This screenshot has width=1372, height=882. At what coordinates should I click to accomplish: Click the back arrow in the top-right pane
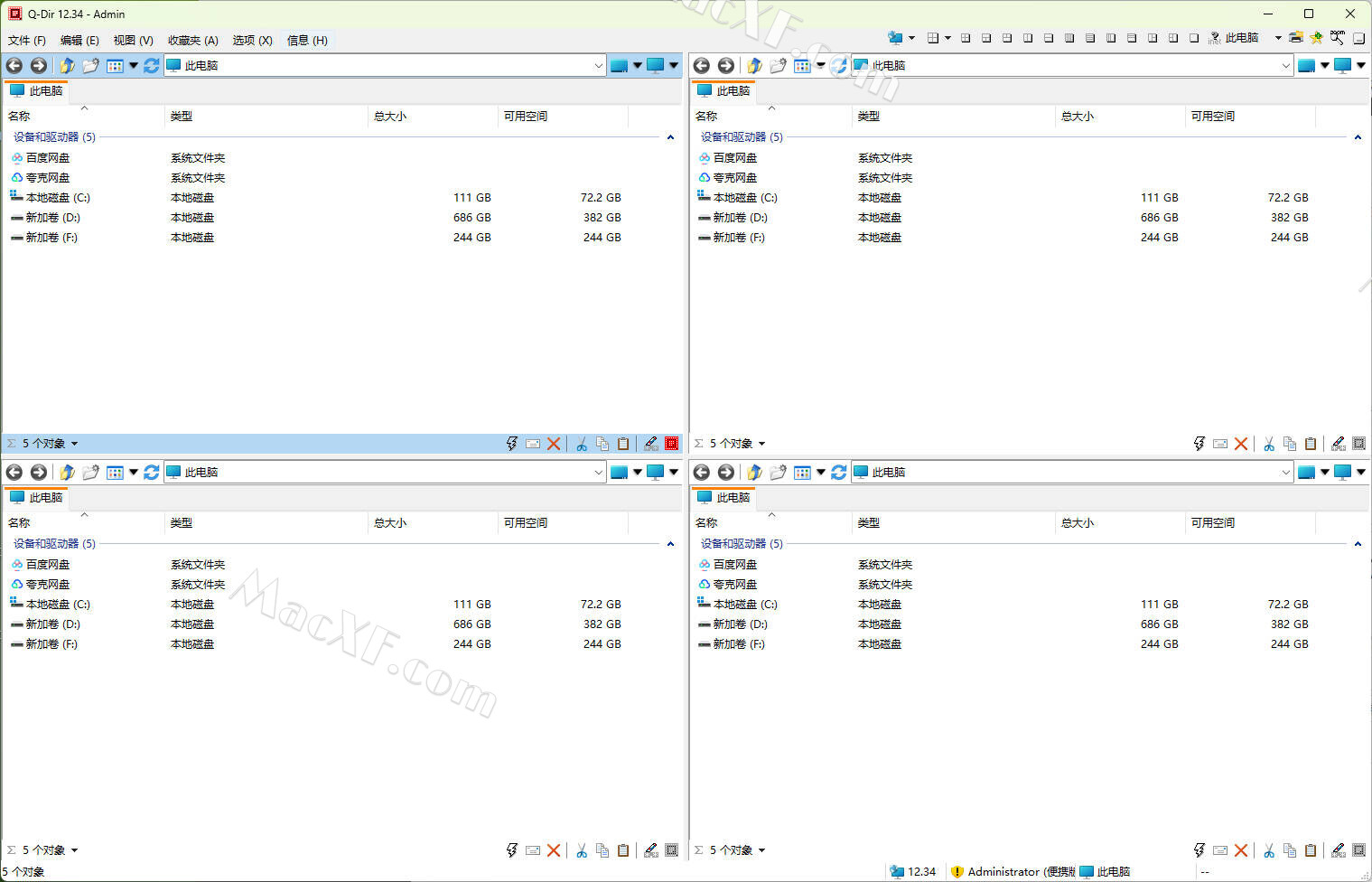[x=701, y=65]
